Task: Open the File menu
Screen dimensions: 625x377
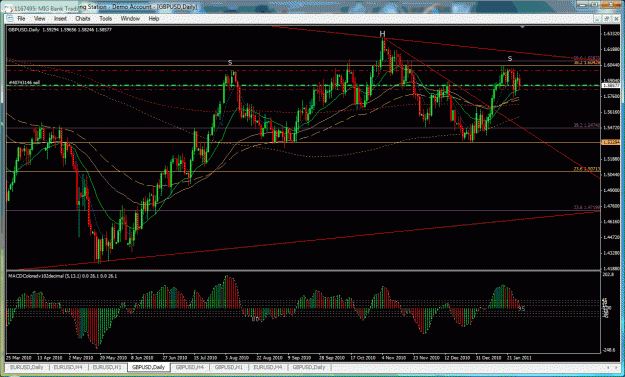Action: pos(21,19)
